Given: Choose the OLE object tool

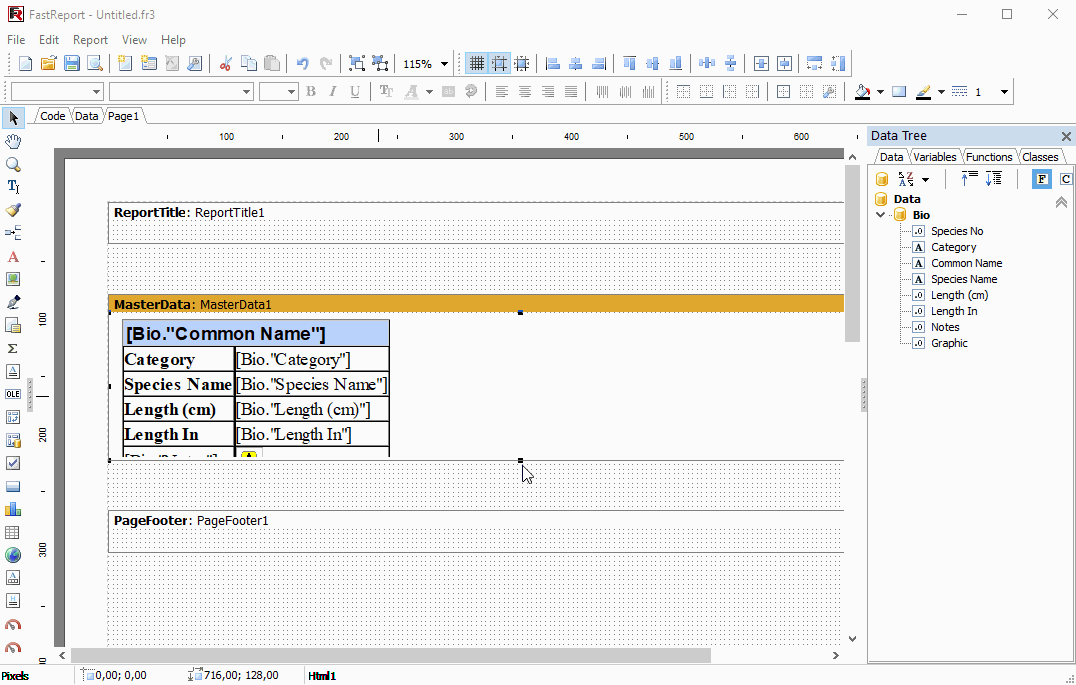Looking at the screenshot, I should pyautogui.click(x=13, y=394).
